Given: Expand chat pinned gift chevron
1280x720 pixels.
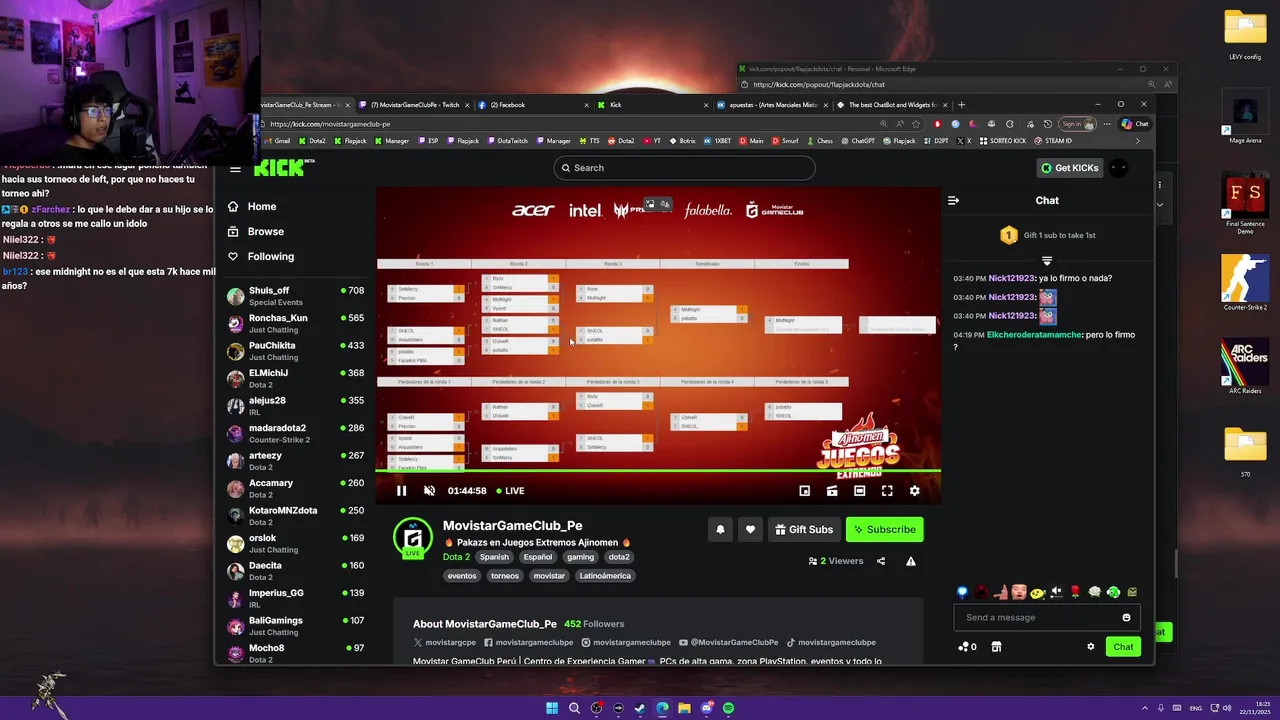Looking at the screenshot, I should point(1047,261).
